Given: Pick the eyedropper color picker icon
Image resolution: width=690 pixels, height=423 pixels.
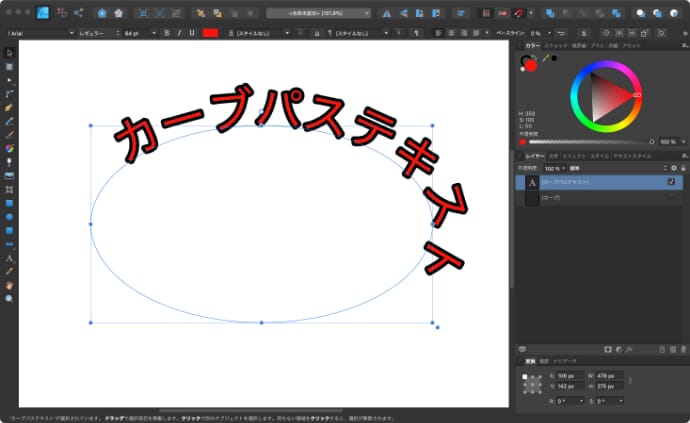Looking at the screenshot, I should [x=545, y=58].
